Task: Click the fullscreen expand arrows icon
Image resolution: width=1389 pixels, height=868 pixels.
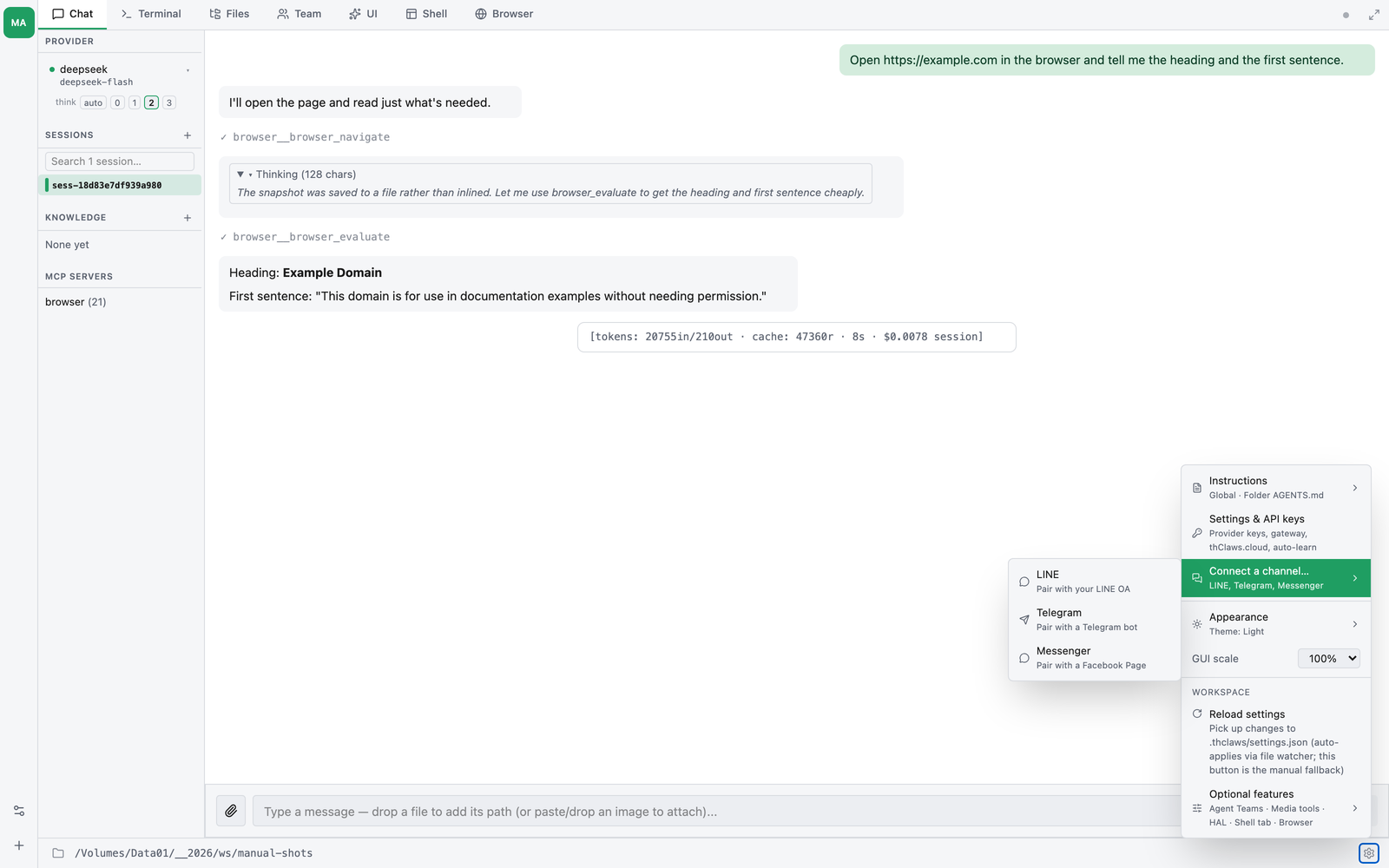Action: click(x=1374, y=15)
